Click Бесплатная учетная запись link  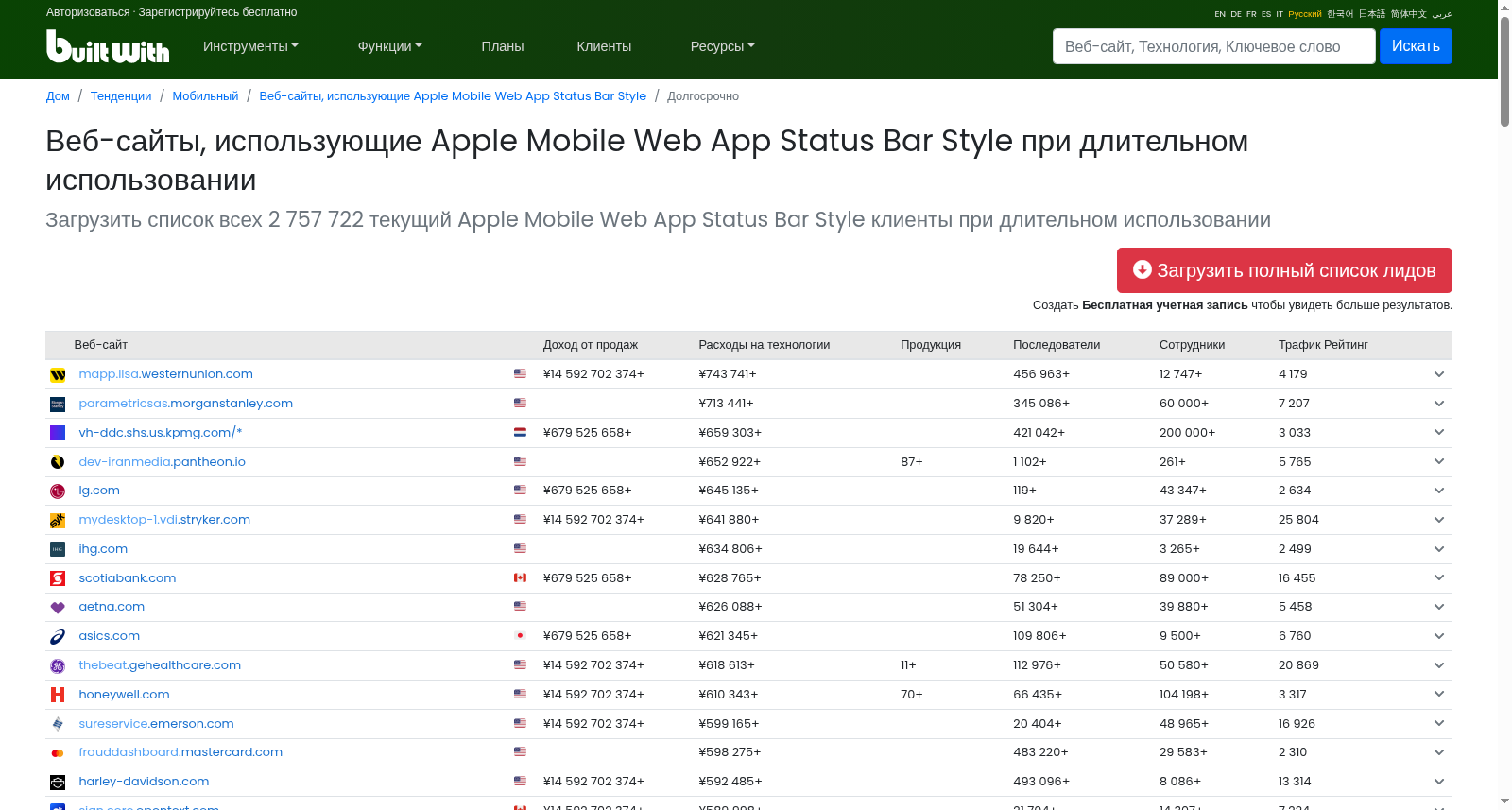[x=1164, y=305]
